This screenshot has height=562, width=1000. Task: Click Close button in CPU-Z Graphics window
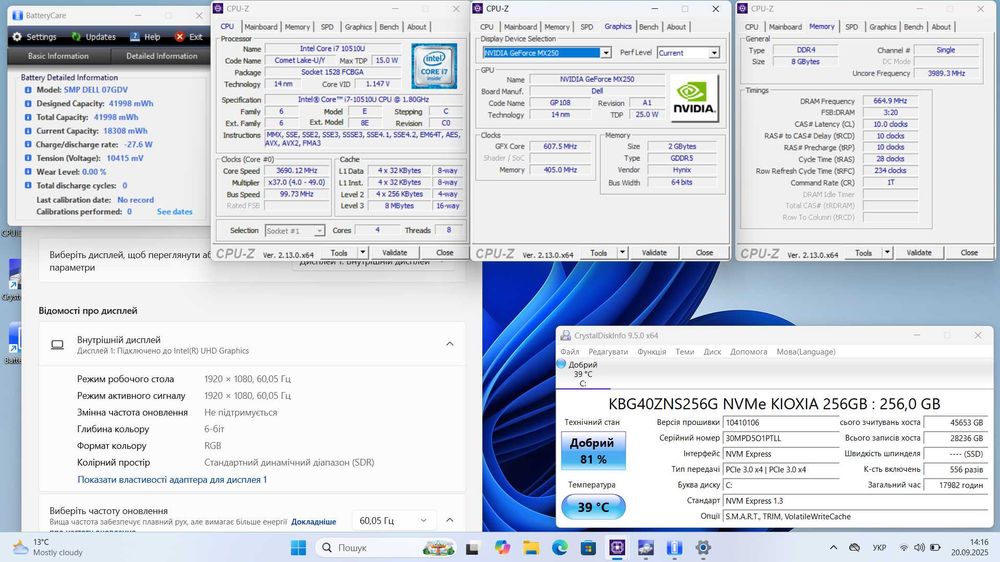pyautogui.click(x=704, y=253)
